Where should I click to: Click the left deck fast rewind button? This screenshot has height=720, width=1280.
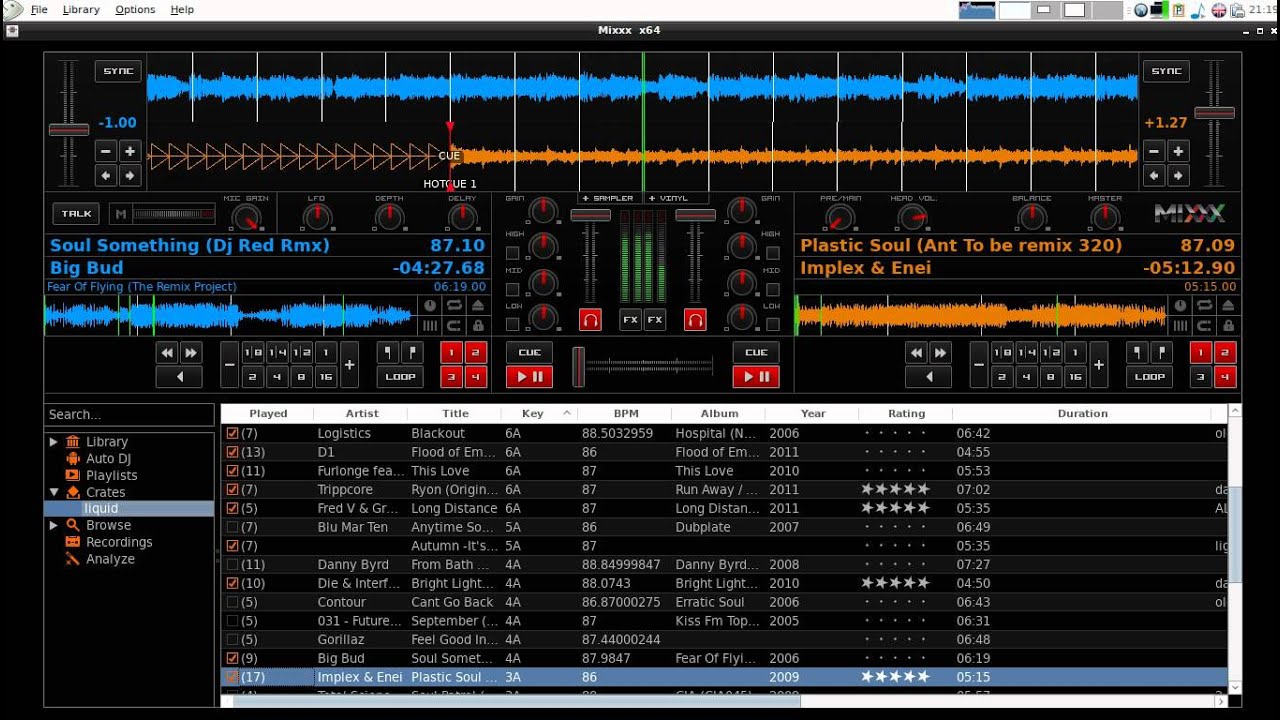click(x=167, y=353)
